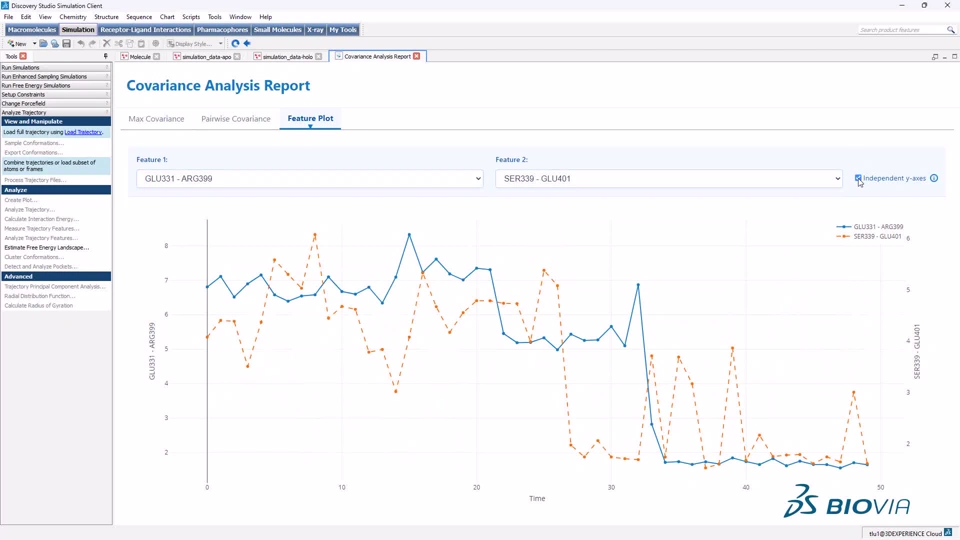Click the Paste clipboard icon

[141, 43]
